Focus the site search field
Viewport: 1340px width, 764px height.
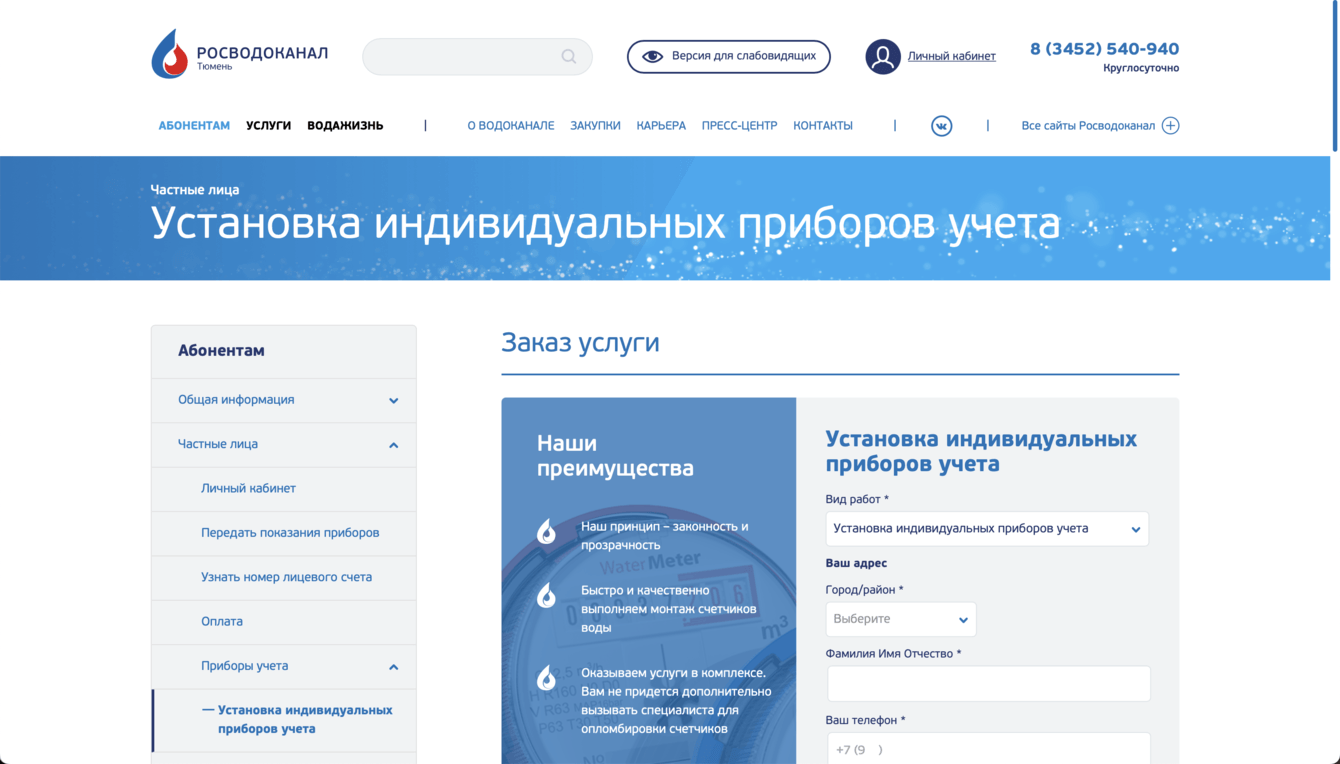click(x=477, y=57)
